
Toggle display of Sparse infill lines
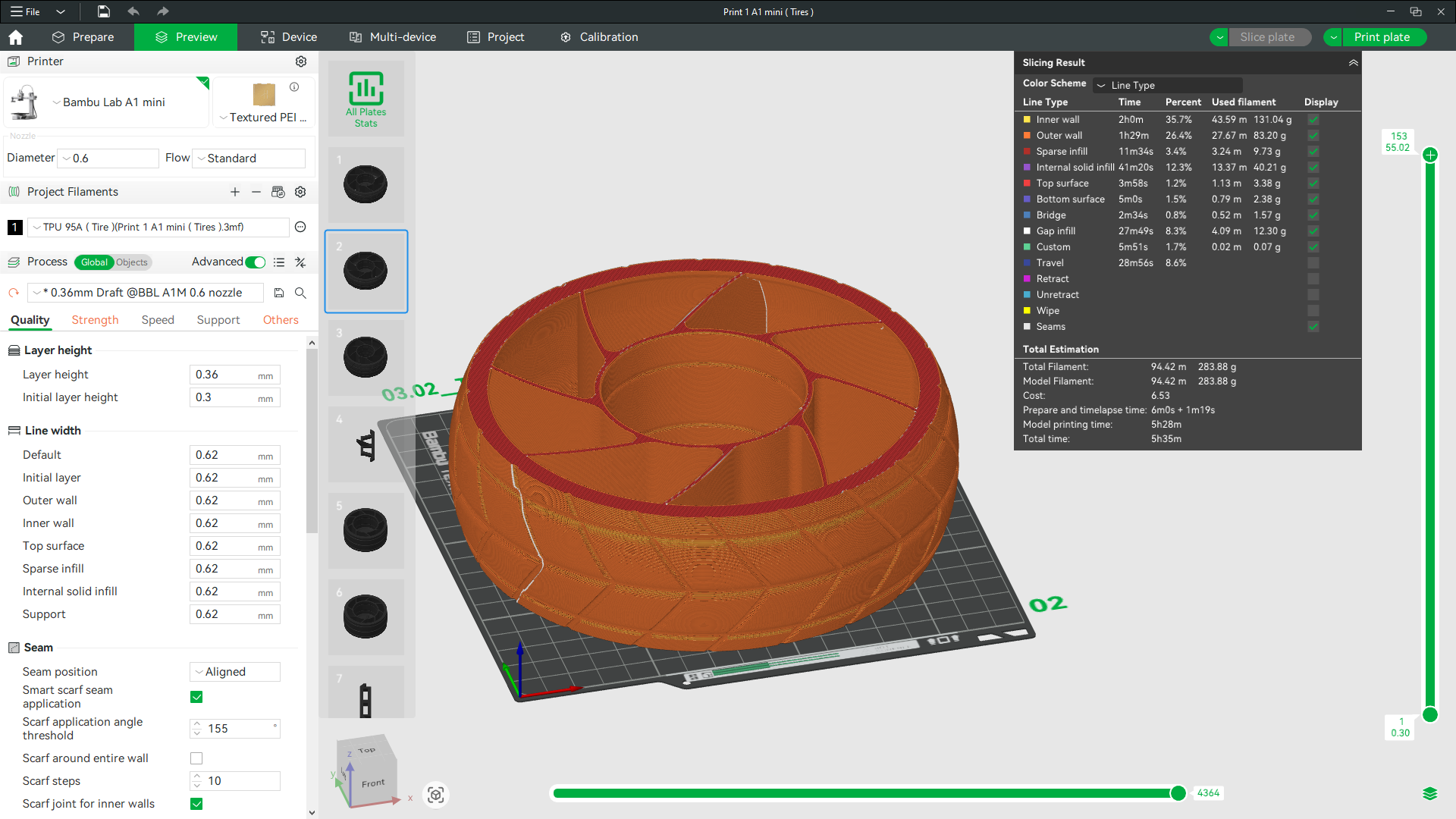(x=1313, y=152)
